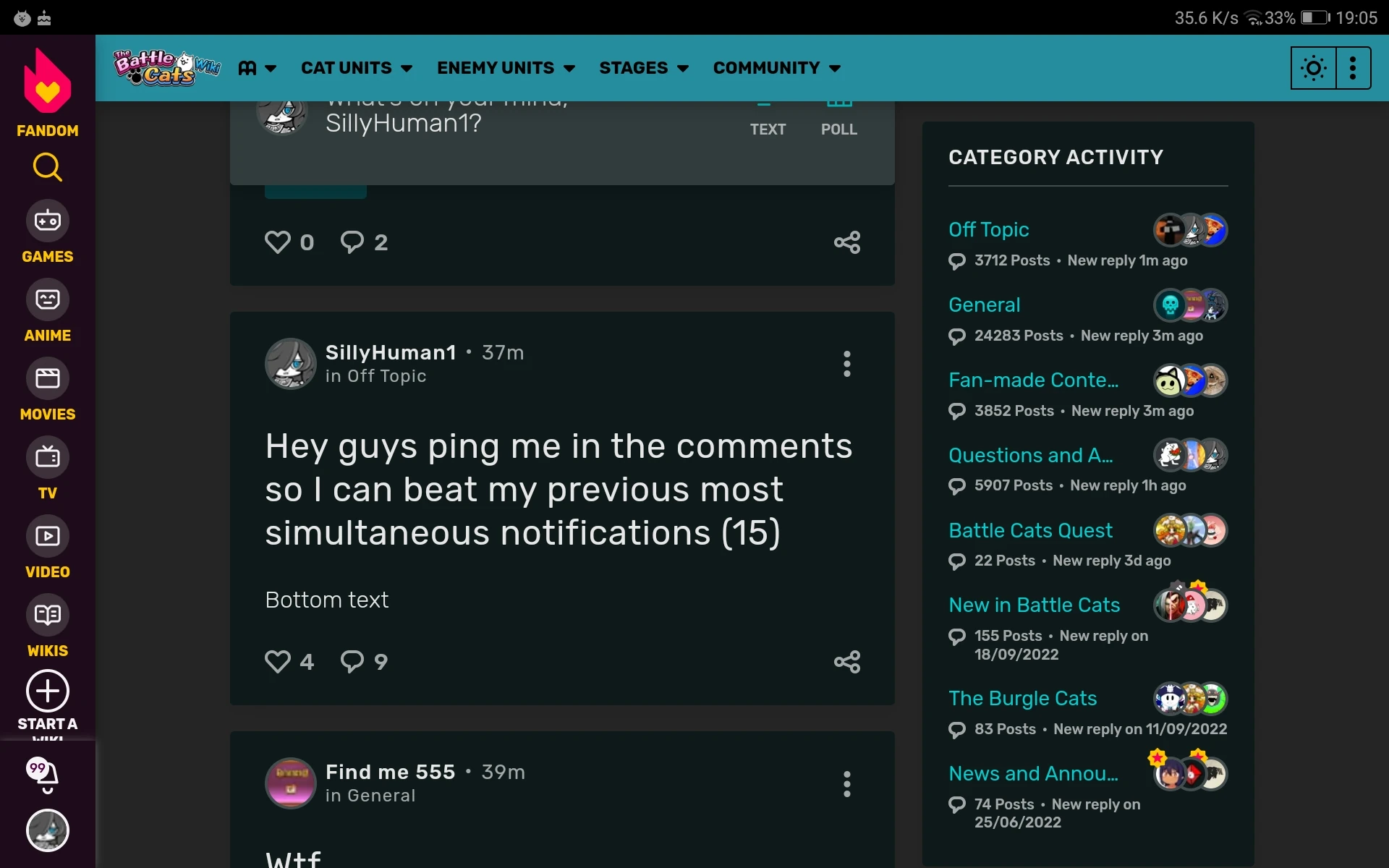Toggle light theme with the sun icon

point(1313,67)
